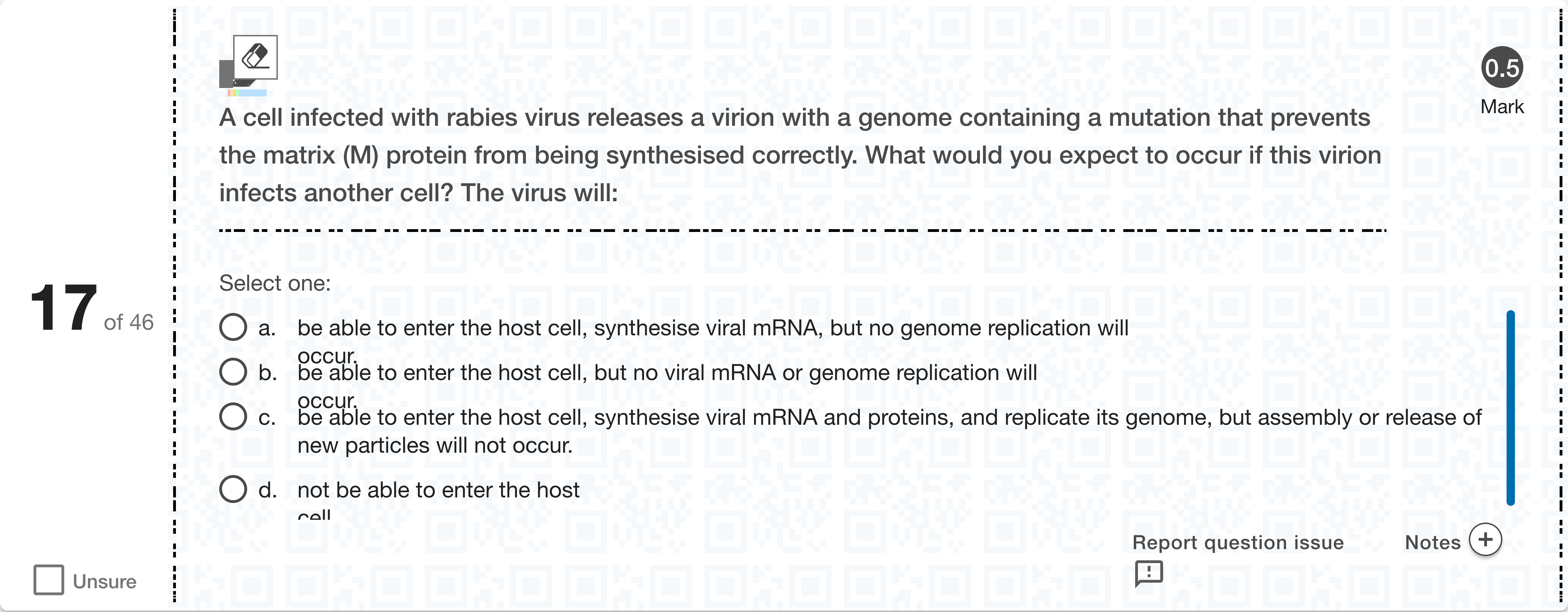Choose radio button for option b
This screenshot has height=612, width=1568.
click(x=233, y=371)
